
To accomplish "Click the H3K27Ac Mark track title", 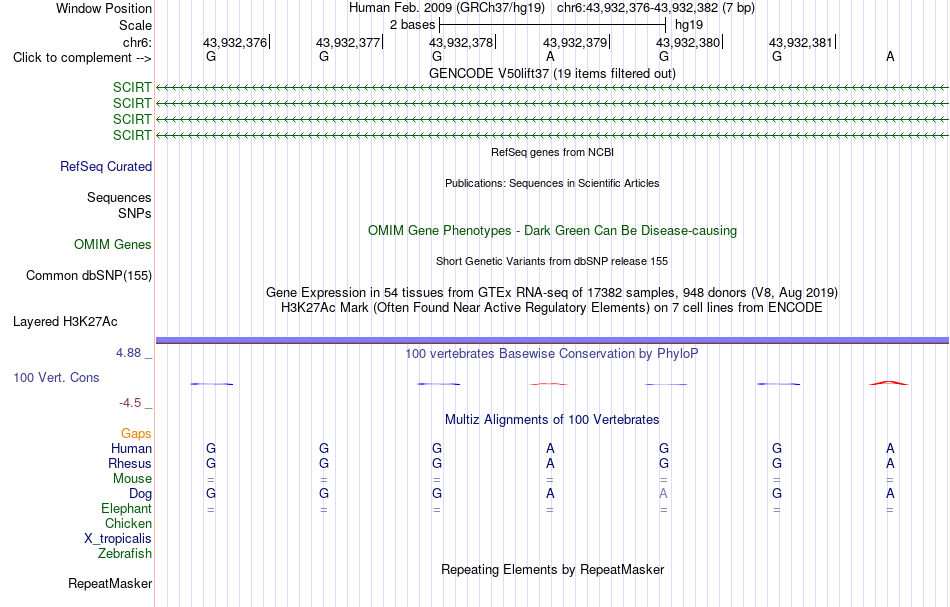I will (x=552, y=307).
